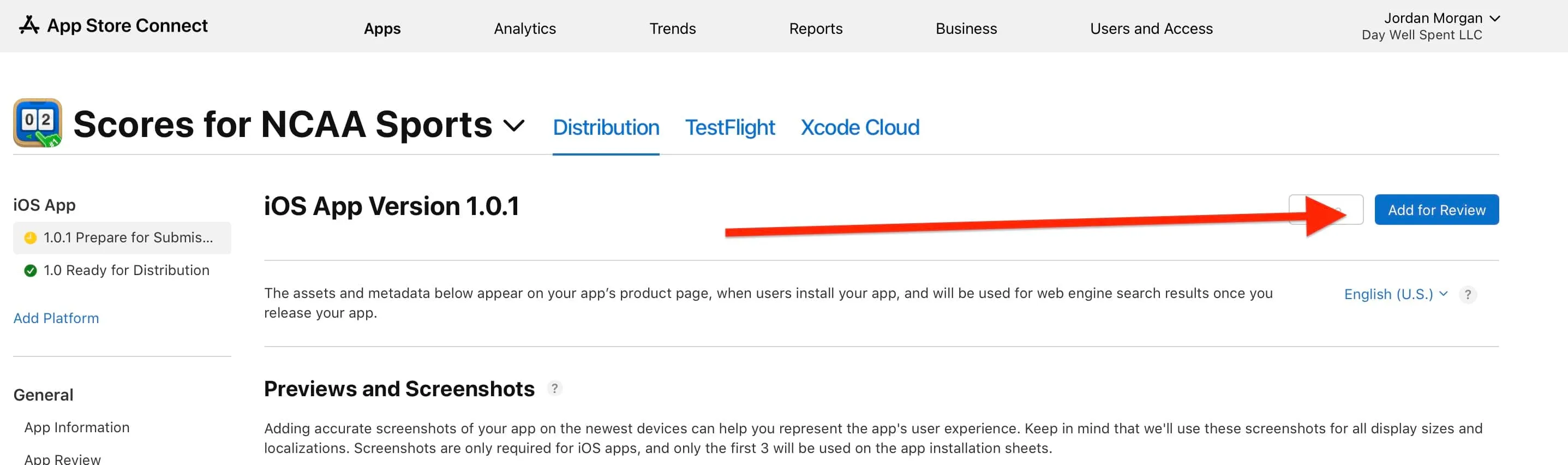Click the Add for Review button
This screenshot has width=1568, height=465.
coord(1436,210)
